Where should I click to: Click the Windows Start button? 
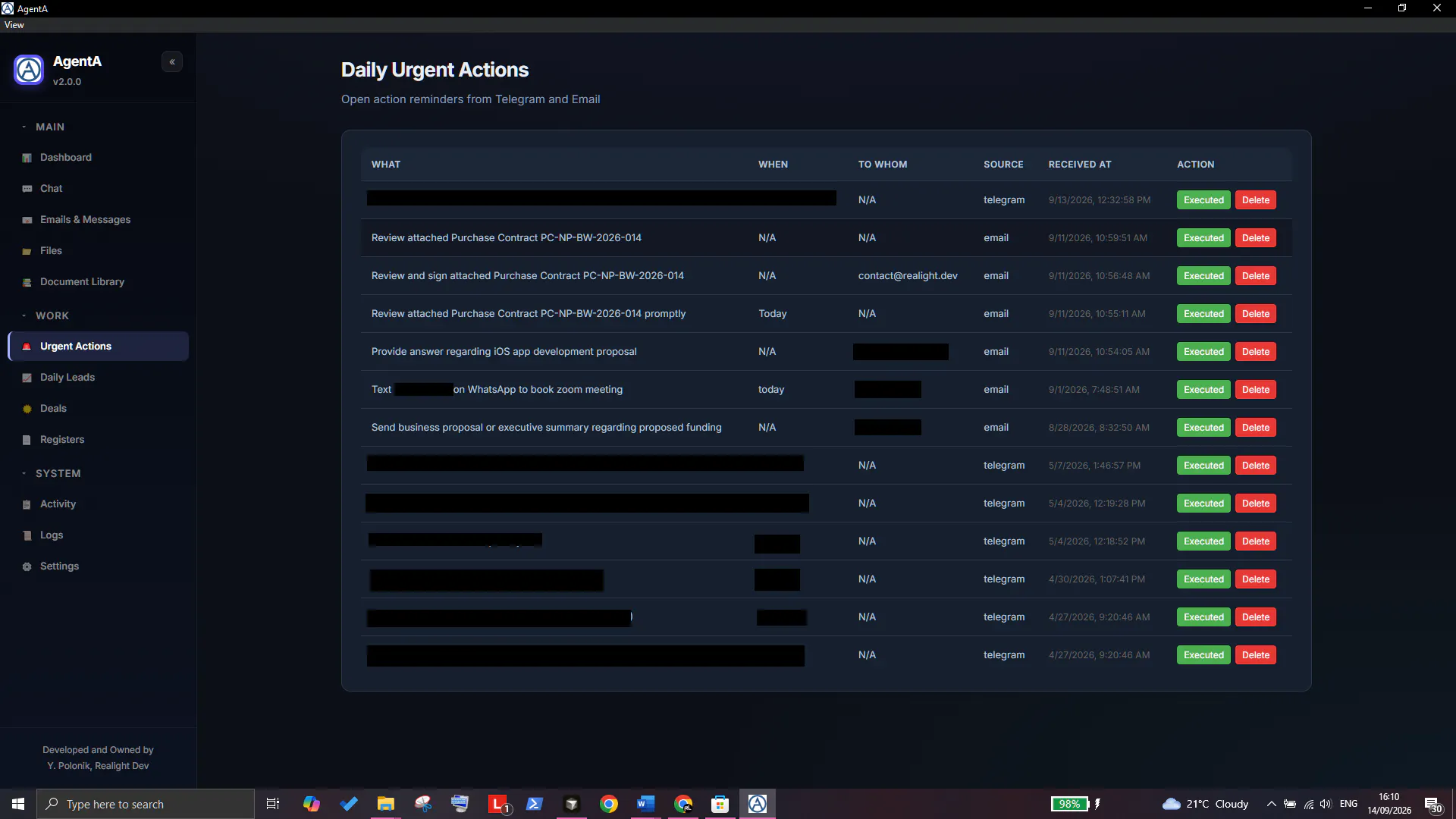pyautogui.click(x=18, y=804)
